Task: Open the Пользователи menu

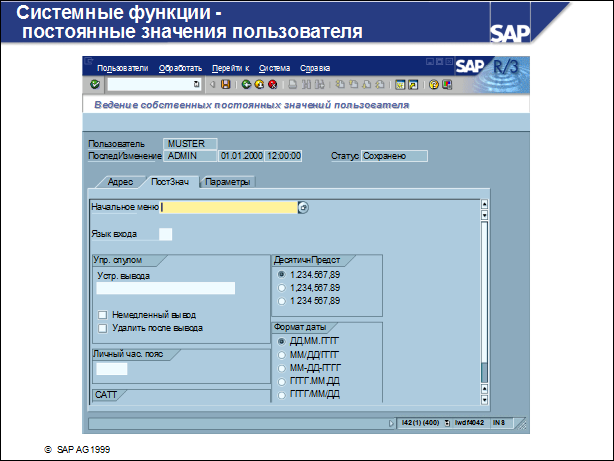Action: [122, 68]
